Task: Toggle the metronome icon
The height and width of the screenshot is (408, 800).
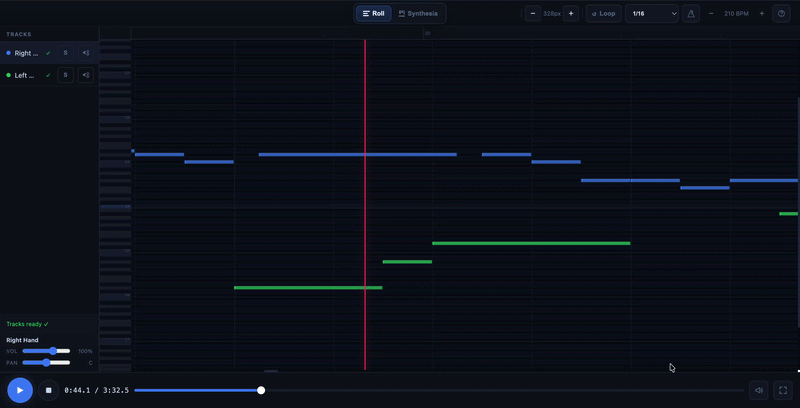Action: tap(691, 14)
